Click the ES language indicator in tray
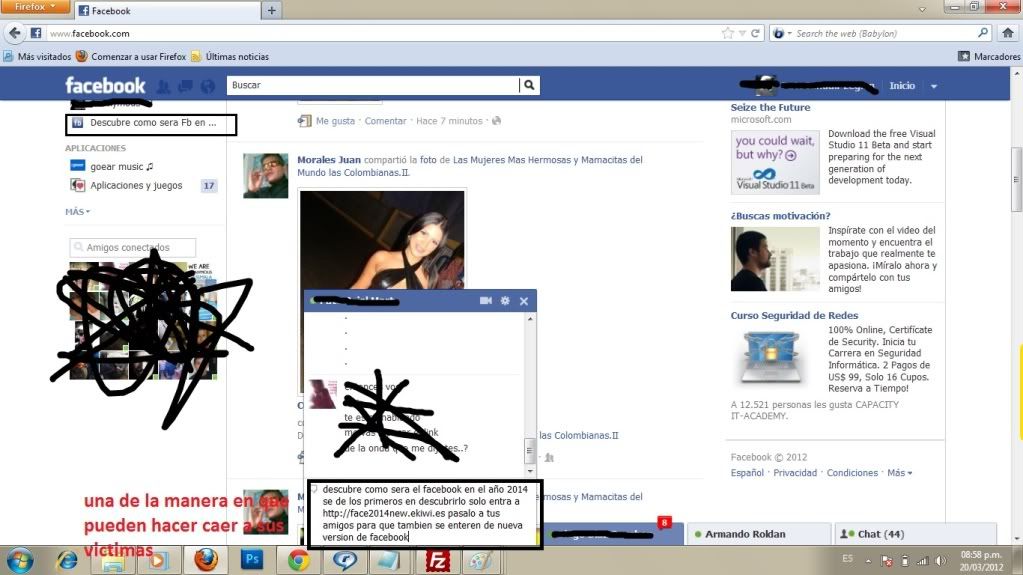1023x575 pixels. tap(847, 559)
